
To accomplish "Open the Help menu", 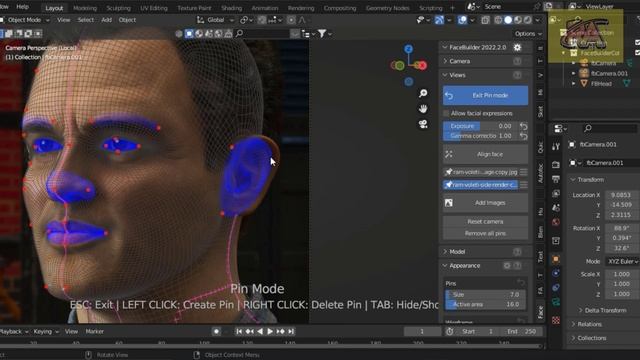I will (x=22, y=7).
